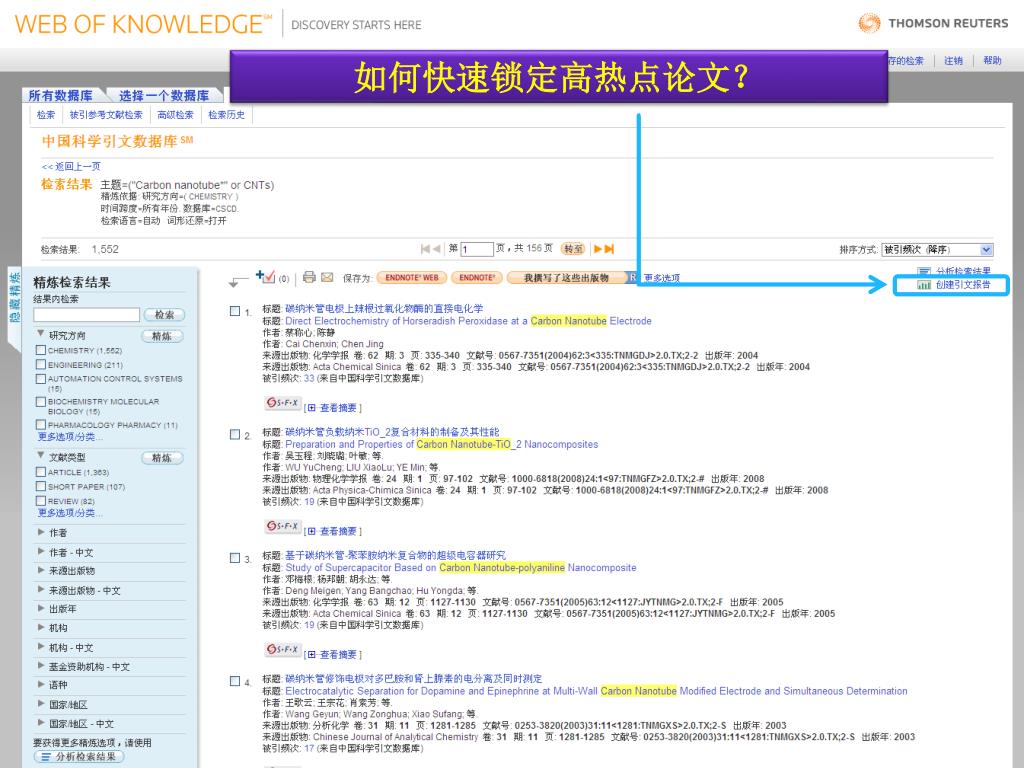Image resolution: width=1024 pixels, height=768 pixels.
Task: Click 精炼 button beside 文献类型
Action: click(162, 458)
